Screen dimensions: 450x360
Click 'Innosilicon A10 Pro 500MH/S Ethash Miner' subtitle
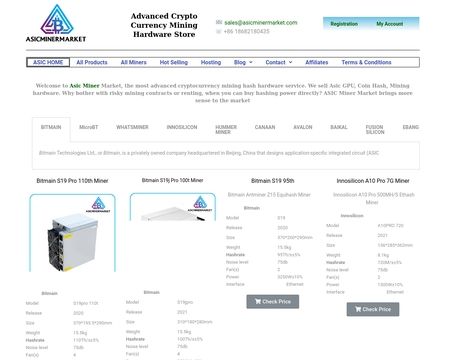373,198
